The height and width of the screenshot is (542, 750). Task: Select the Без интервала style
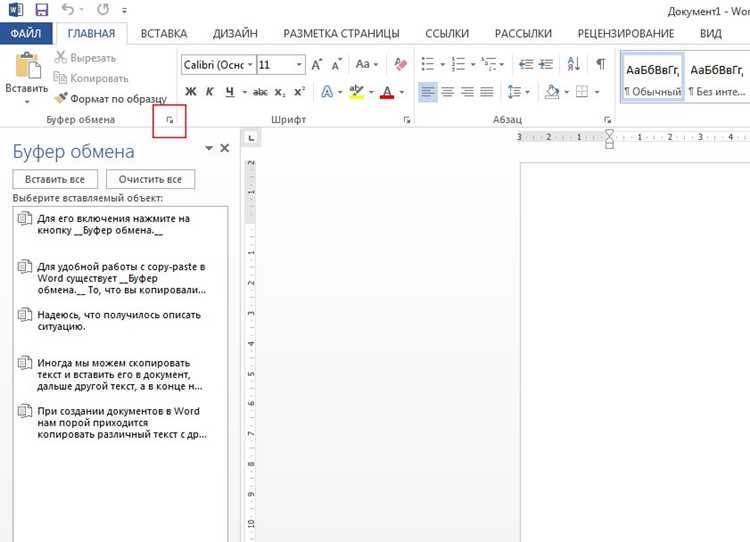tap(717, 77)
